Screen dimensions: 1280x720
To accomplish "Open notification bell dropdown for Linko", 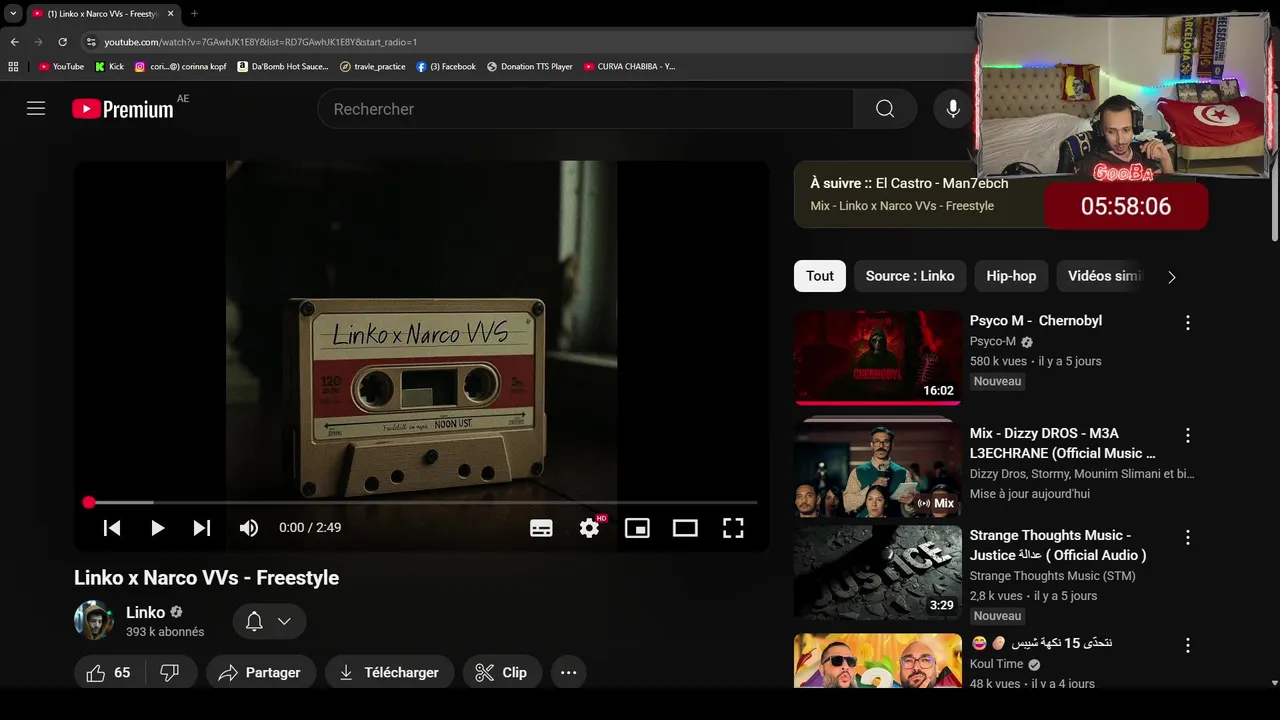I will [269, 621].
